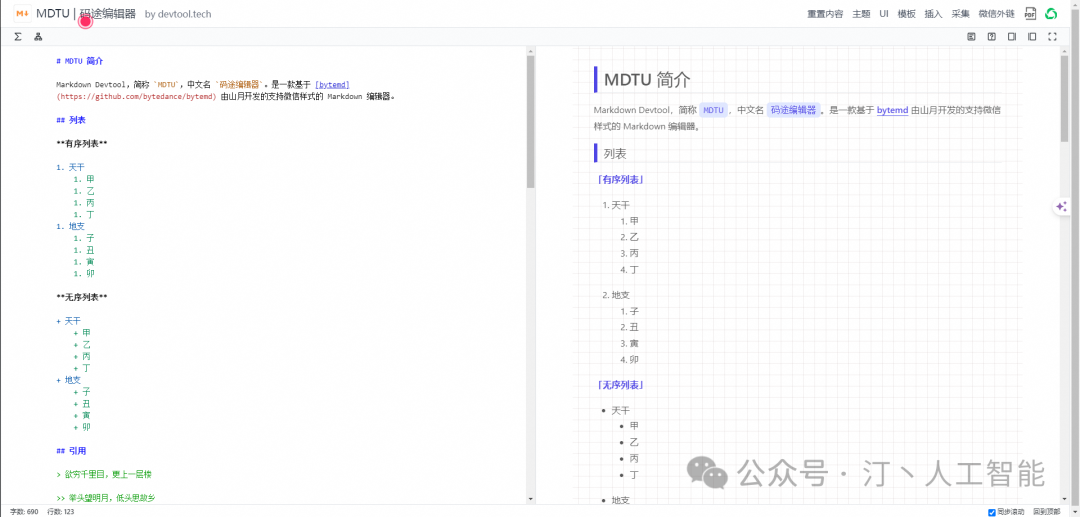Viewport: 1080px width, 517px height.
Task: Click the '**无序列表**' line in editor
Action: [x=82, y=297]
